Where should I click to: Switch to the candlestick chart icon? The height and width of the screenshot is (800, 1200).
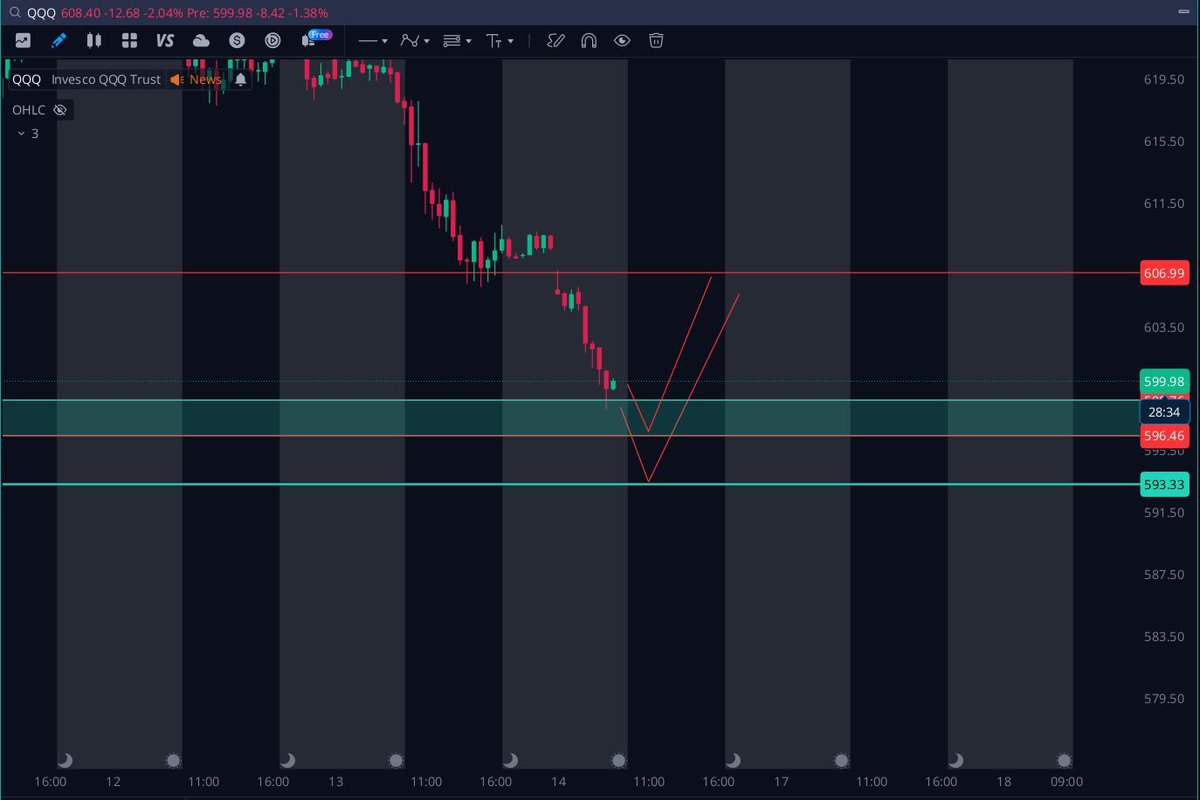coord(94,41)
